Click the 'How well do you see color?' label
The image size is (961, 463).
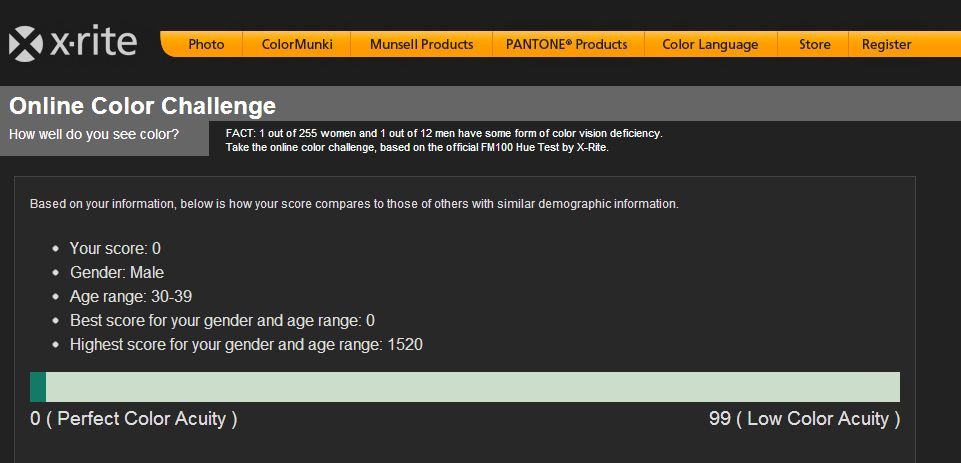click(94, 134)
